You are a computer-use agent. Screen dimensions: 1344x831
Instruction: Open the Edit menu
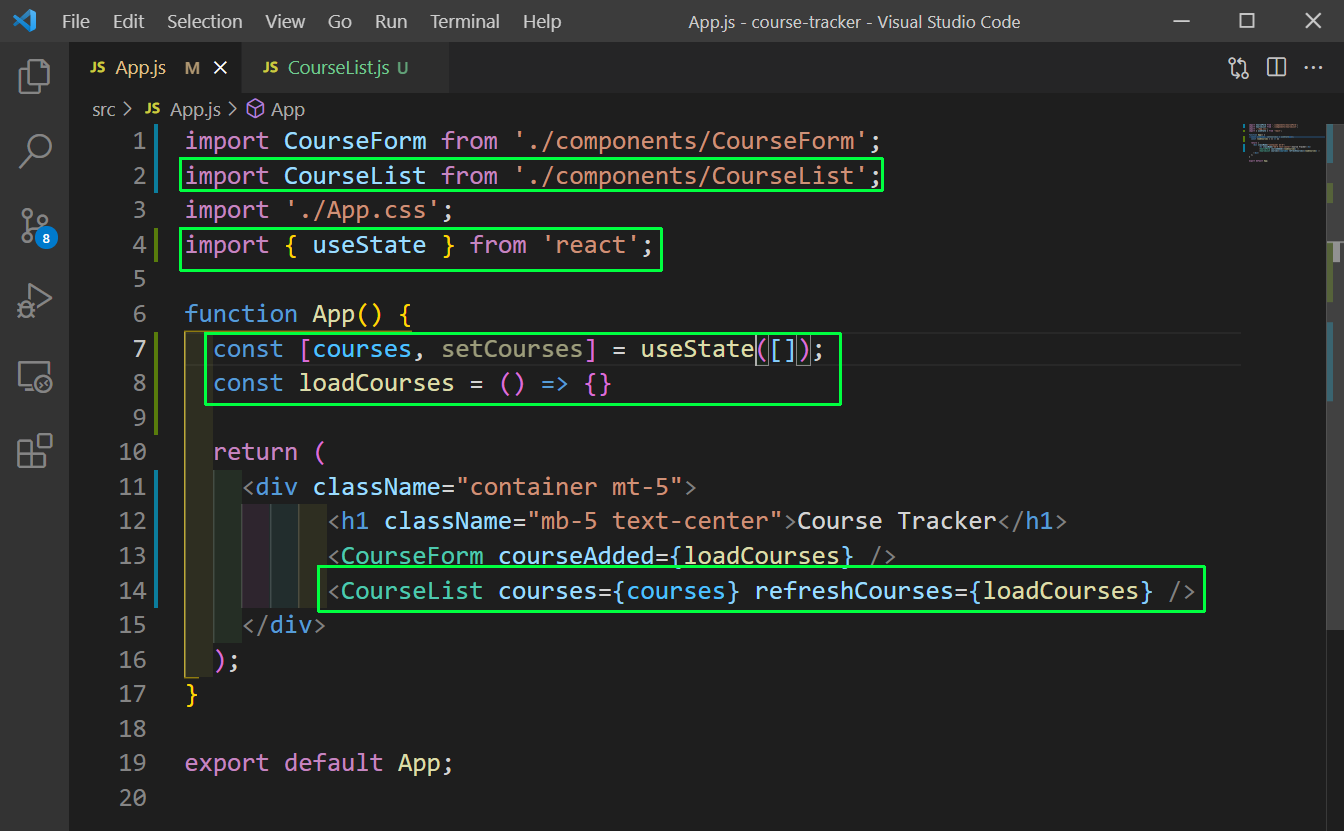128,21
